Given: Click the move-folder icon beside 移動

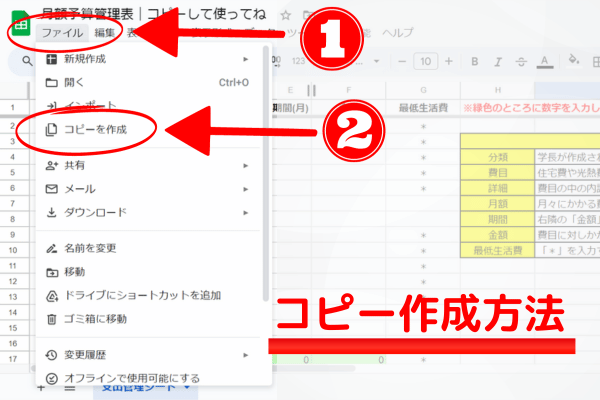Looking at the screenshot, I should click(52, 273).
